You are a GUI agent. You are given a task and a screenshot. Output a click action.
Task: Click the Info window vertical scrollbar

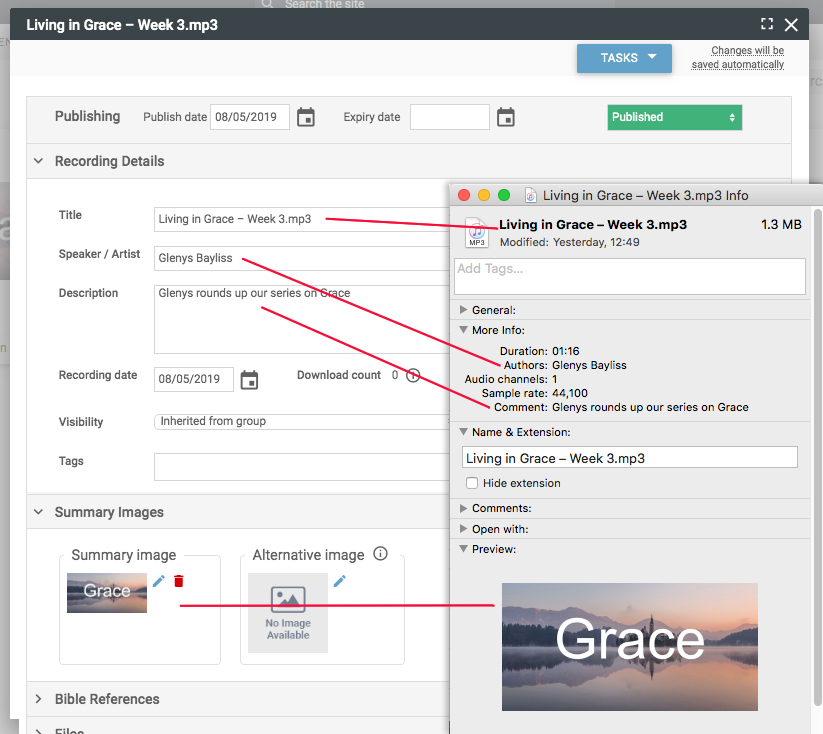coord(818,457)
